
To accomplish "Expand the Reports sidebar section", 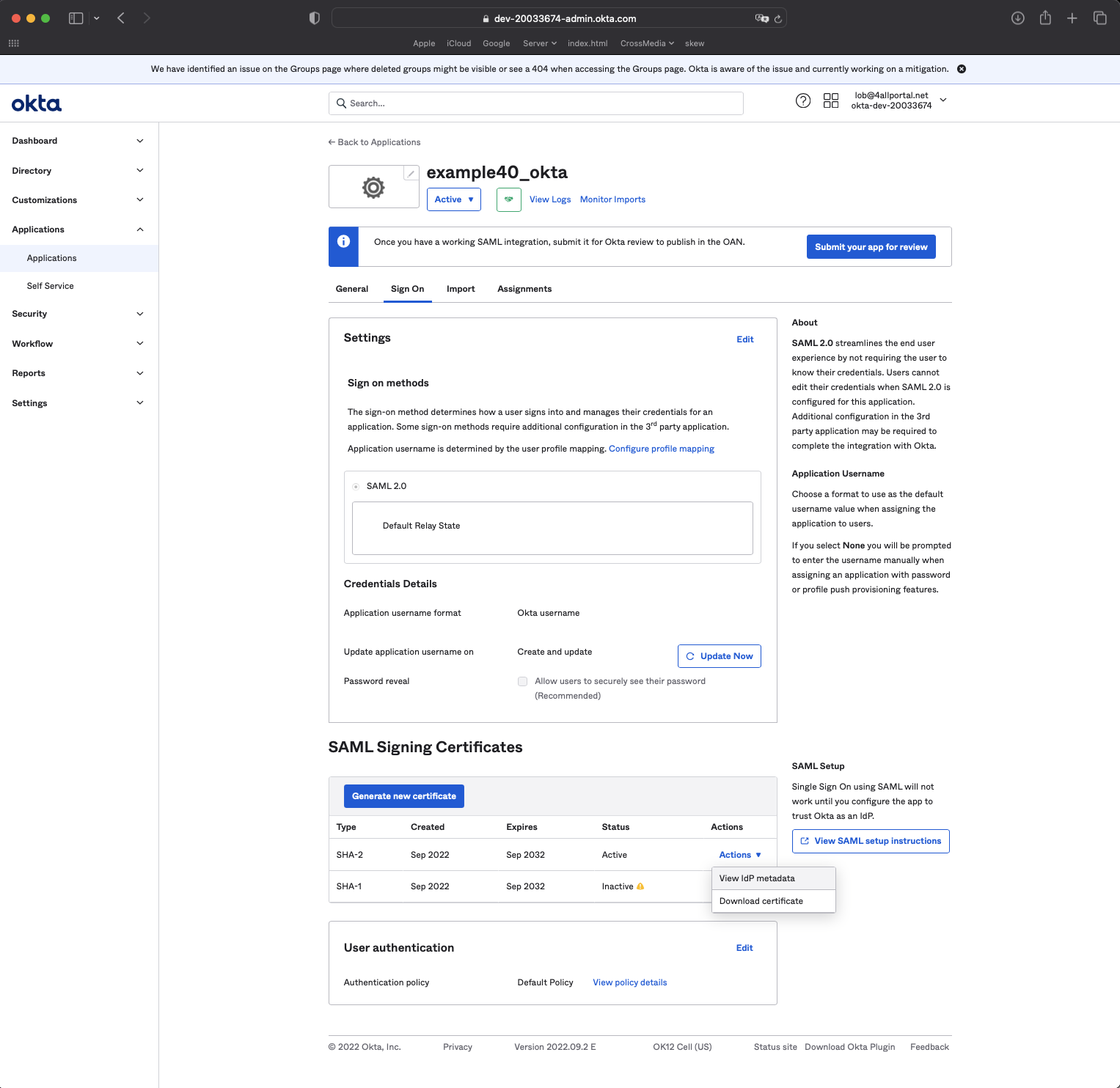I will click(x=79, y=373).
